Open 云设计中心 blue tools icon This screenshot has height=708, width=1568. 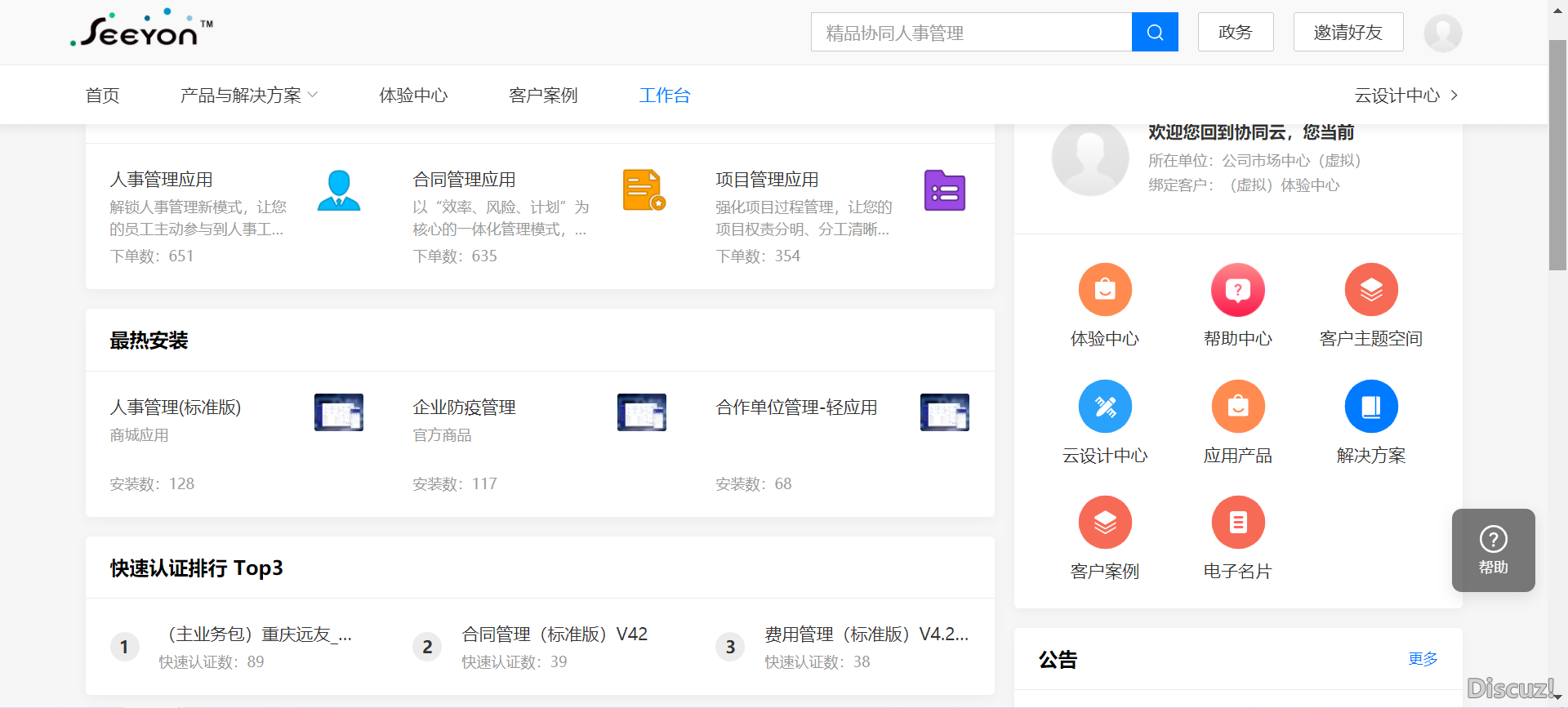point(1105,406)
